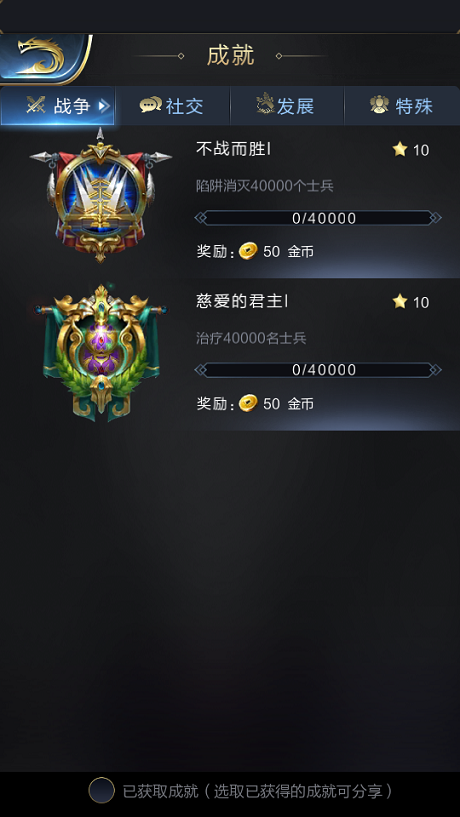Open the 慈爱的君主 laurel medal badge
The image size is (460, 817).
(101, 353)
